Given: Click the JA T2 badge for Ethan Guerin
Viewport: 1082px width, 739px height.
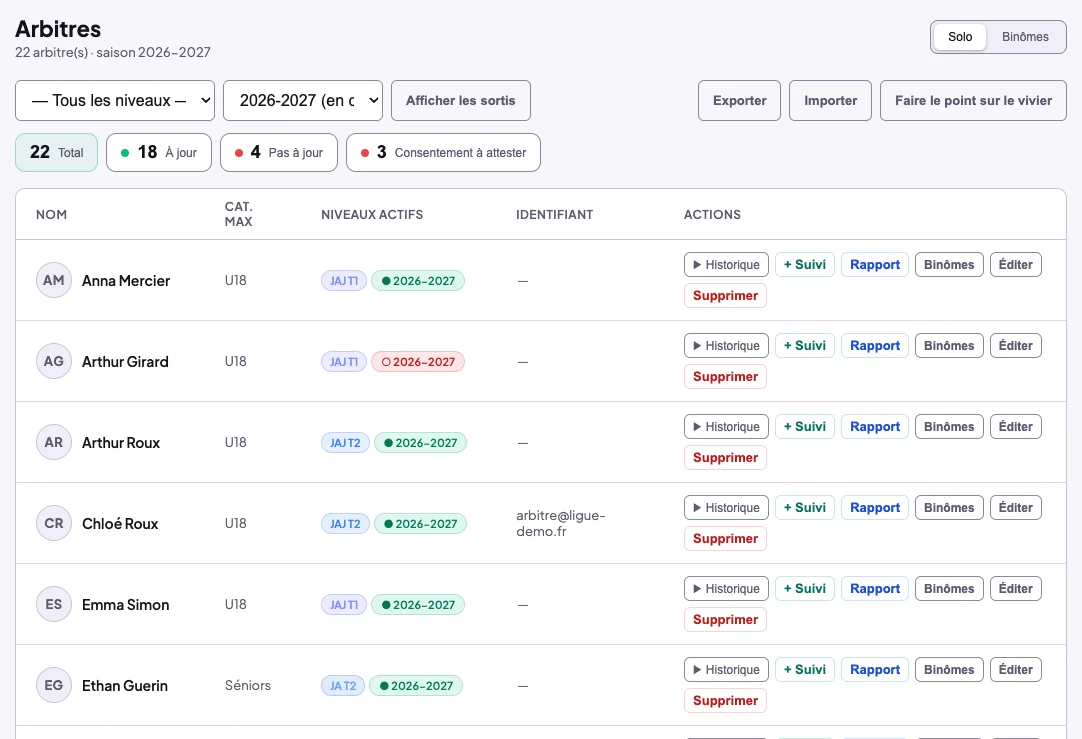Looking at the screenshot, I should coord(343,686).
